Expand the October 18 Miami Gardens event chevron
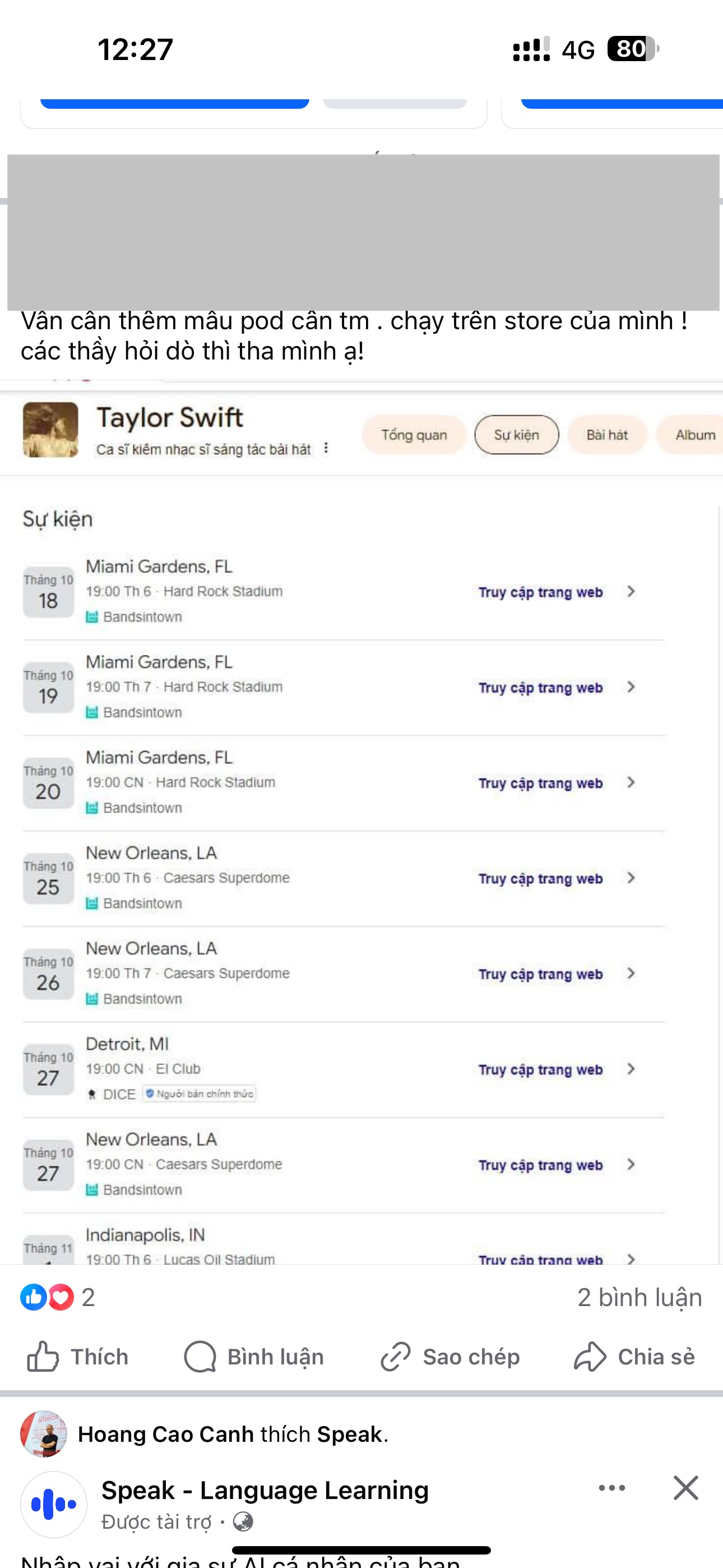The height and width of the screenshot is (1568, 723). (x=631, y=592)
